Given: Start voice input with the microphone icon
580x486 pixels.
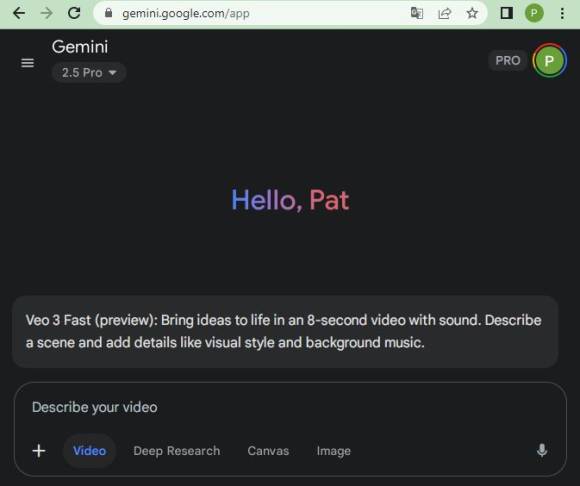Looking at the screenshot, I should click(542, 450).
